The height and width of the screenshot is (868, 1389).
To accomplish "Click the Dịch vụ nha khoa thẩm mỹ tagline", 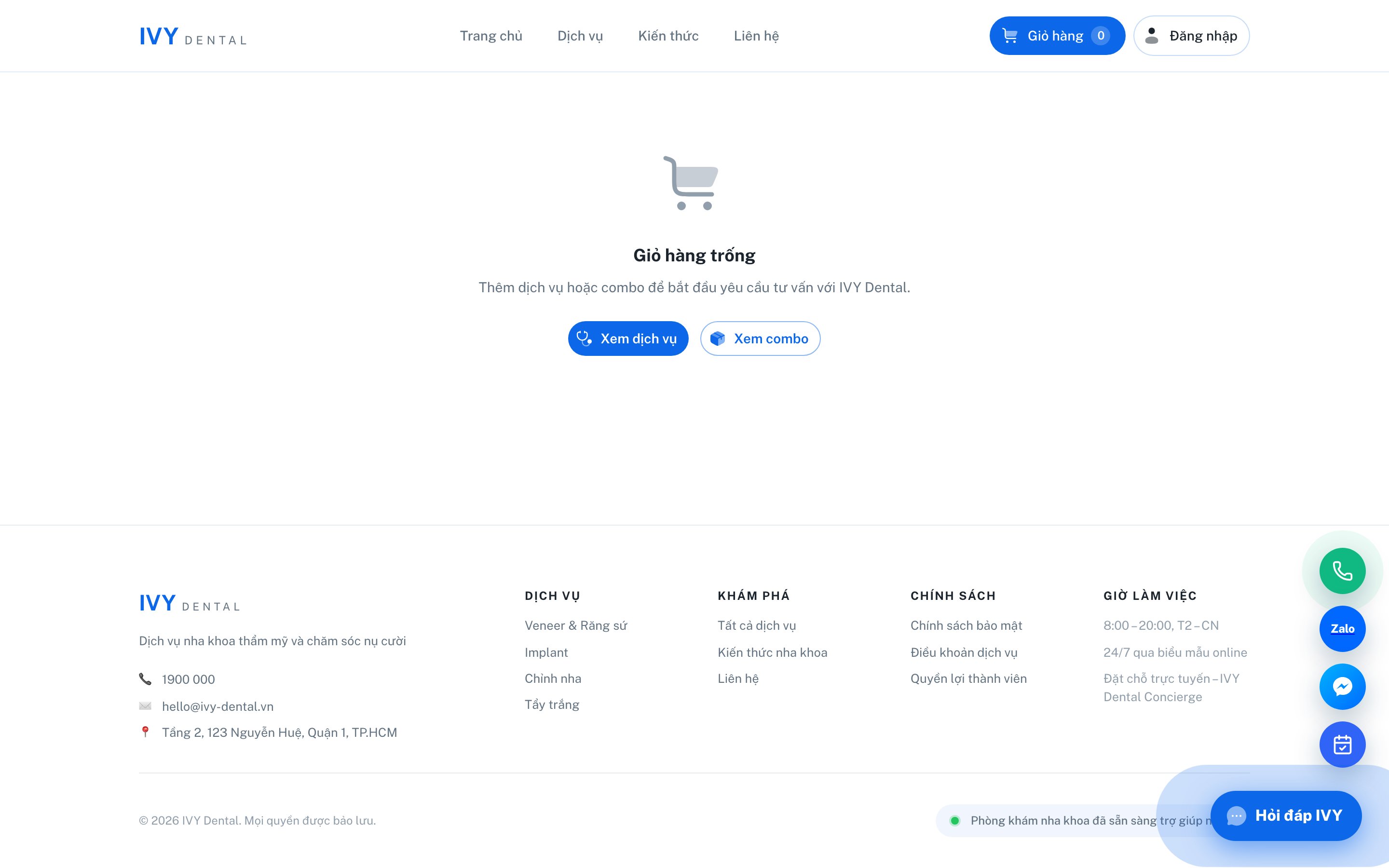I will tap(272, 641).
